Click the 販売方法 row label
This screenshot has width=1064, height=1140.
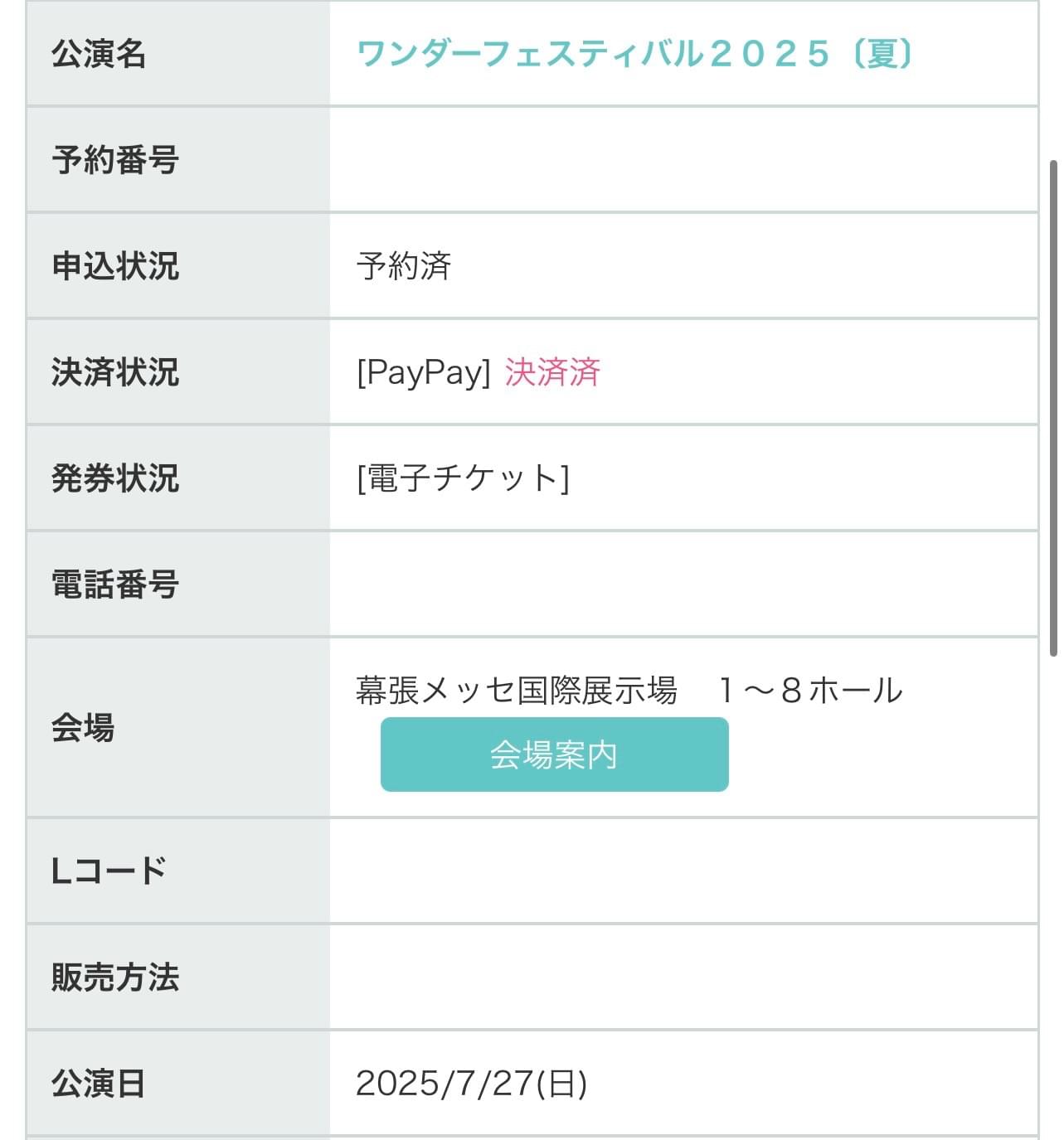point(115,977)
